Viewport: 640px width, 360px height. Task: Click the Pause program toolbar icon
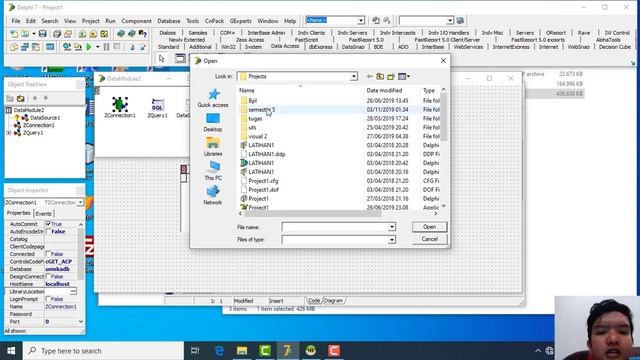[106, 47]
